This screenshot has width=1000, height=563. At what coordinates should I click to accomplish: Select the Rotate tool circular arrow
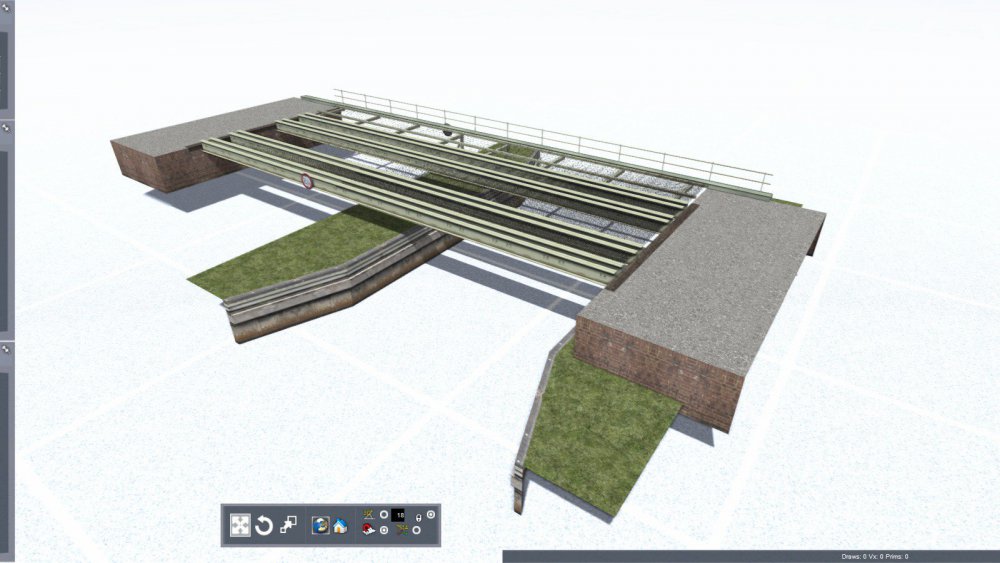[x=264, y=525]
